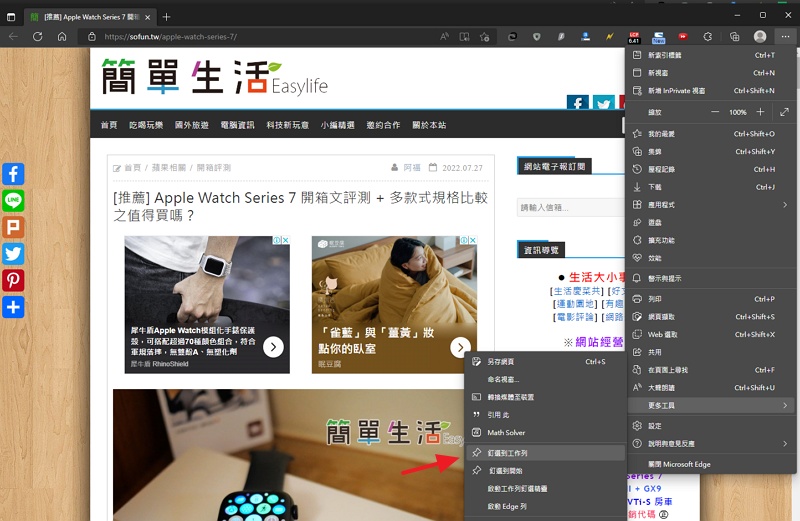Open more share options blue plus icon
The image size is (800, 521).
coord(13,307)
